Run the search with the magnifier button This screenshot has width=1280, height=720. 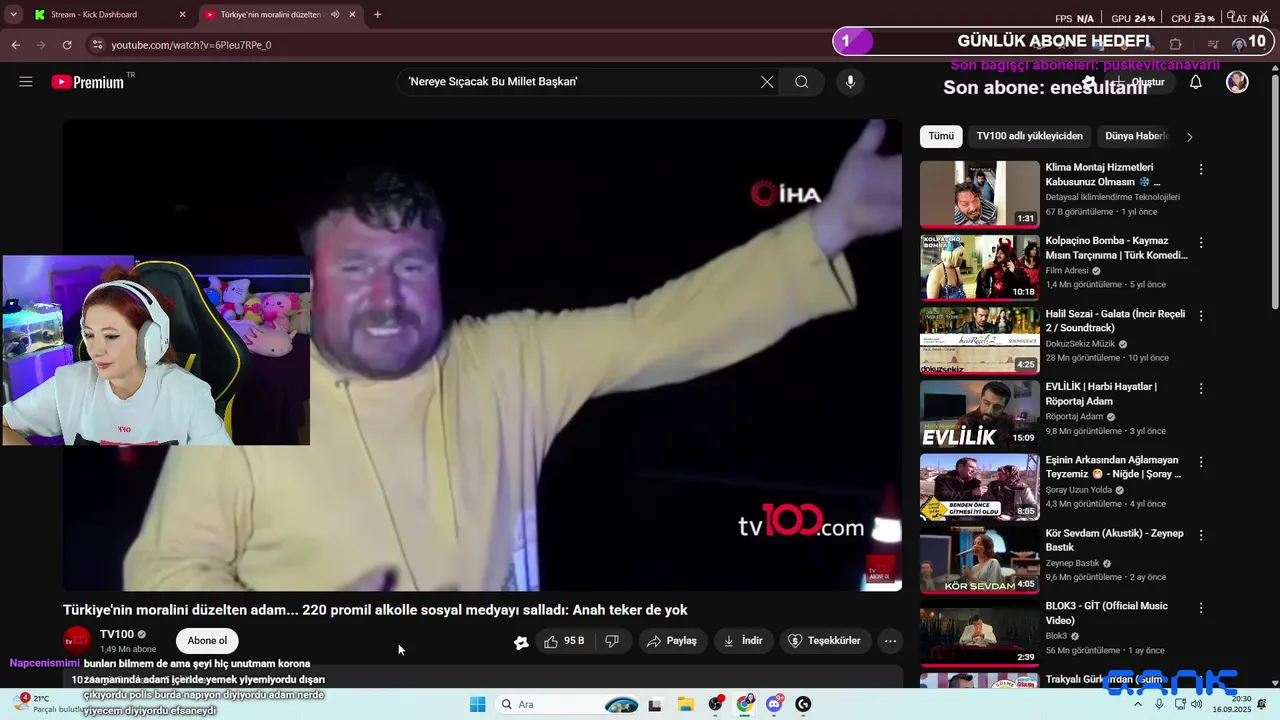(802, 82)
